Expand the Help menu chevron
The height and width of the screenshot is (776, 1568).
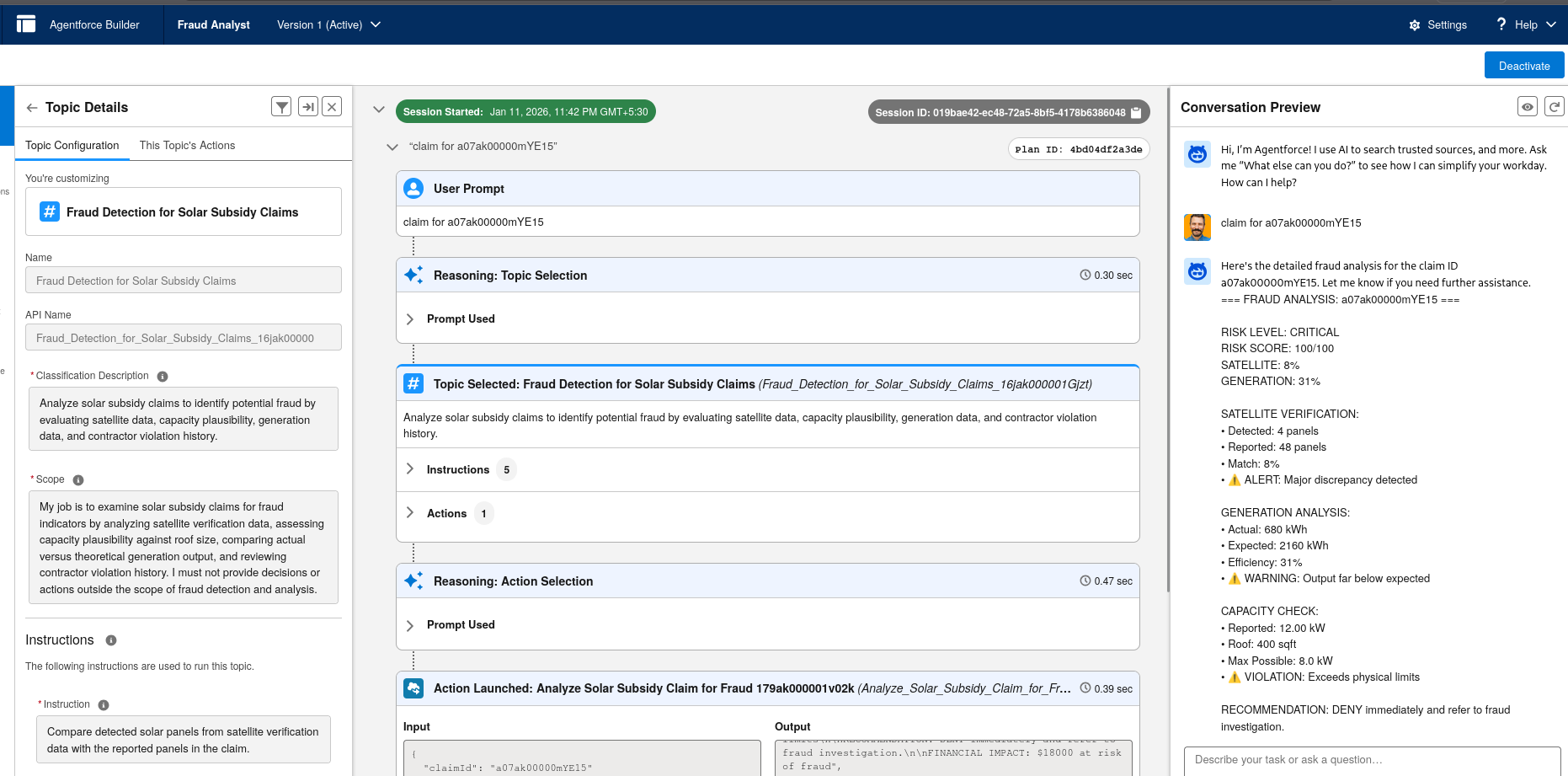1551,24
